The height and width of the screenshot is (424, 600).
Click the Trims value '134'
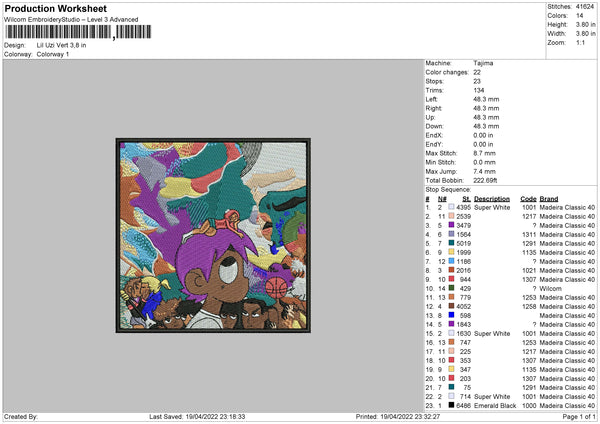[479, 90]
